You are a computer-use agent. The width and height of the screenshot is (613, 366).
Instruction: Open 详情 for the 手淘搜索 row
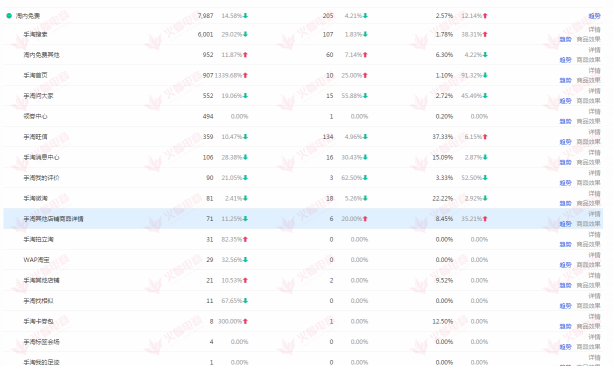pyautogui.click(x=594, y=30)
